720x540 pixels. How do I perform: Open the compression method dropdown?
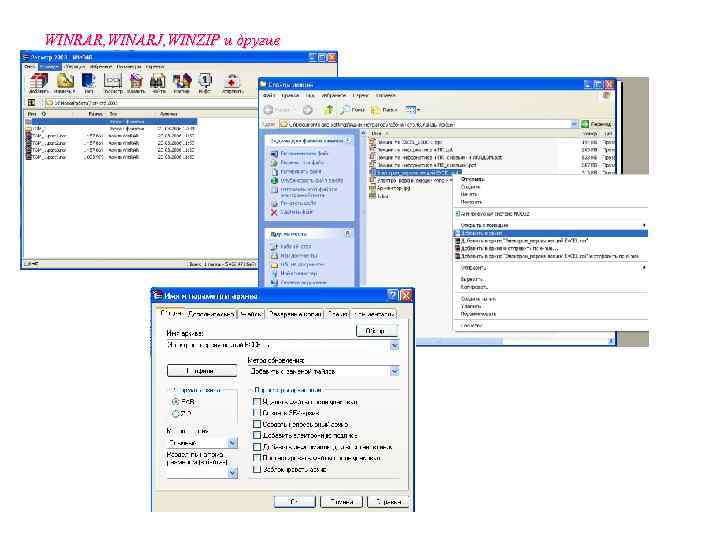[233, 443]
